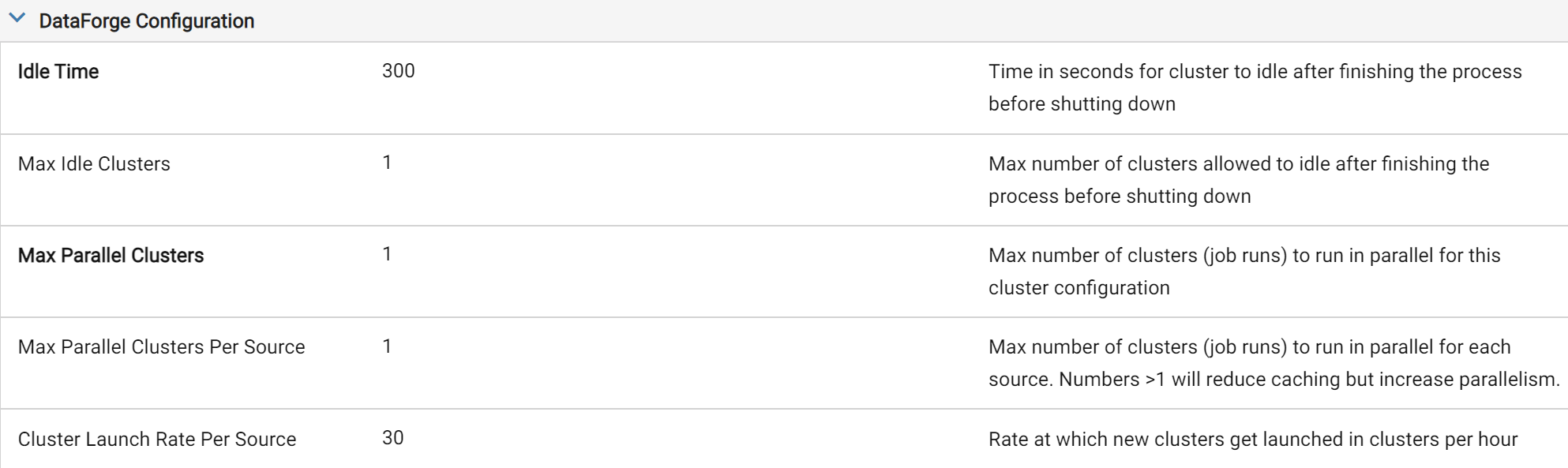Screen dimensions: 1568x468
Task: Select the Max Parallel Clusters label
Action: click(111, 256)
